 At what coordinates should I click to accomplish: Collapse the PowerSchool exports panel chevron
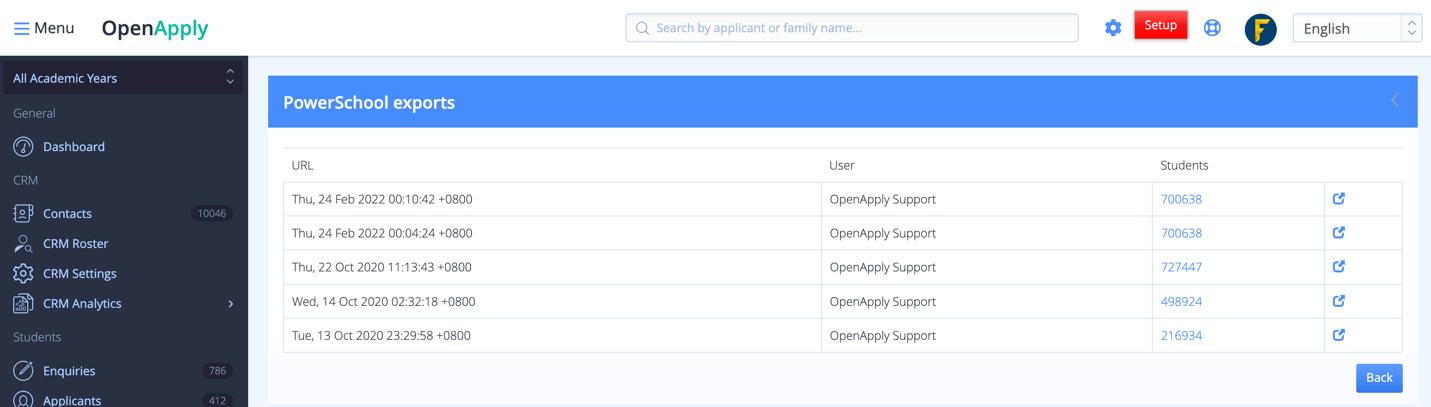click(x=1395, y=100)
